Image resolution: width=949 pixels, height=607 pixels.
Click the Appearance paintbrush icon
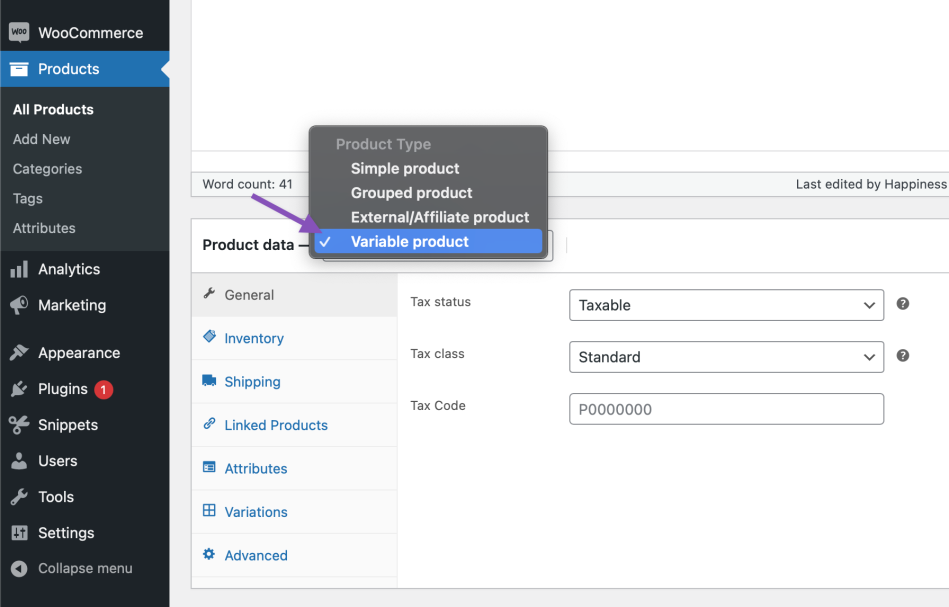pos(19,353)
